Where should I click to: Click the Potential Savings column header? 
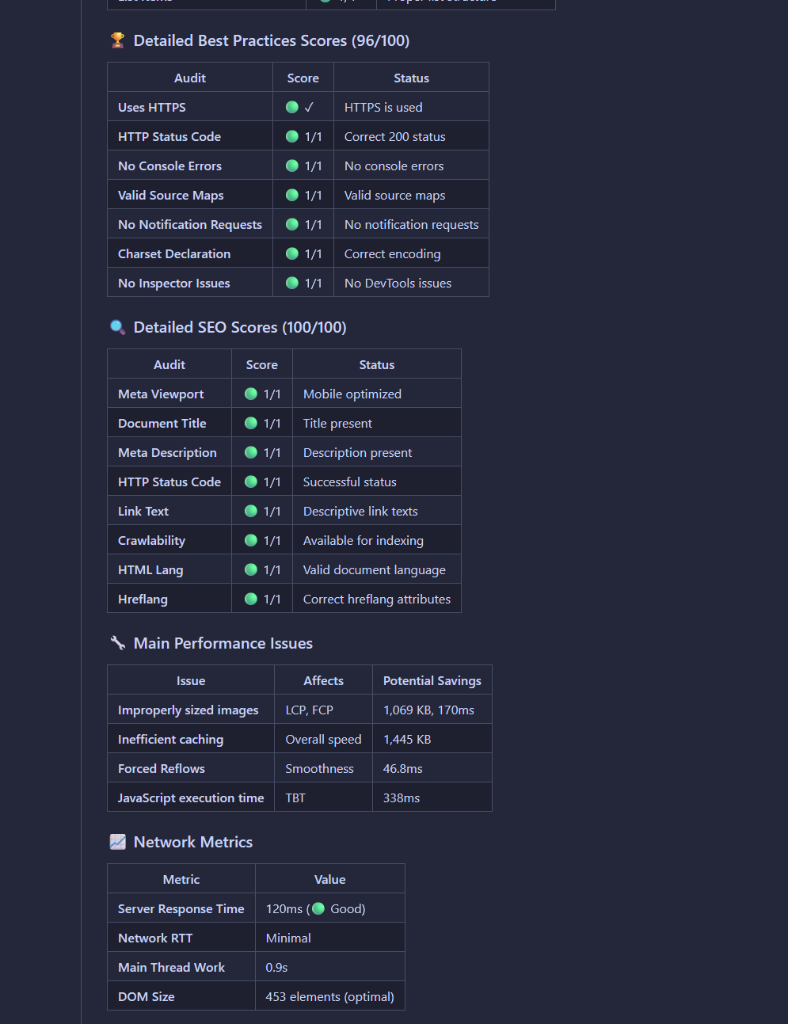(x=432, y=681)
